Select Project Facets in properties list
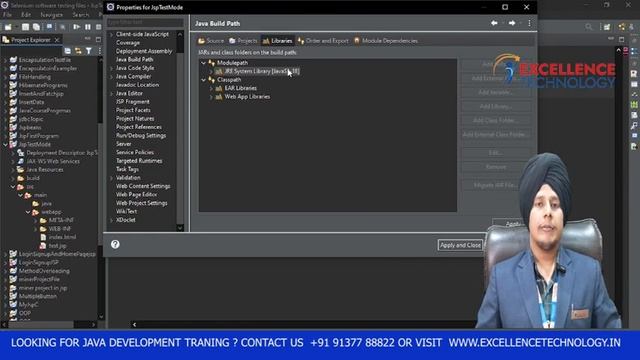Screen dimensions: 640x360 pos(133,110)
